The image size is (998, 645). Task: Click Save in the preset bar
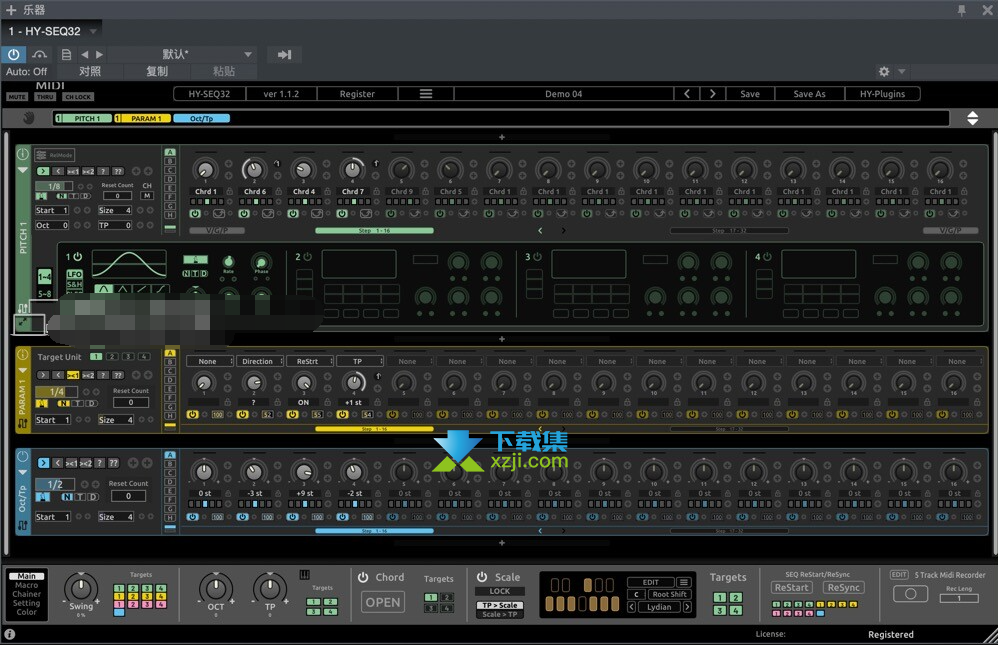click(x=750, y=94)
